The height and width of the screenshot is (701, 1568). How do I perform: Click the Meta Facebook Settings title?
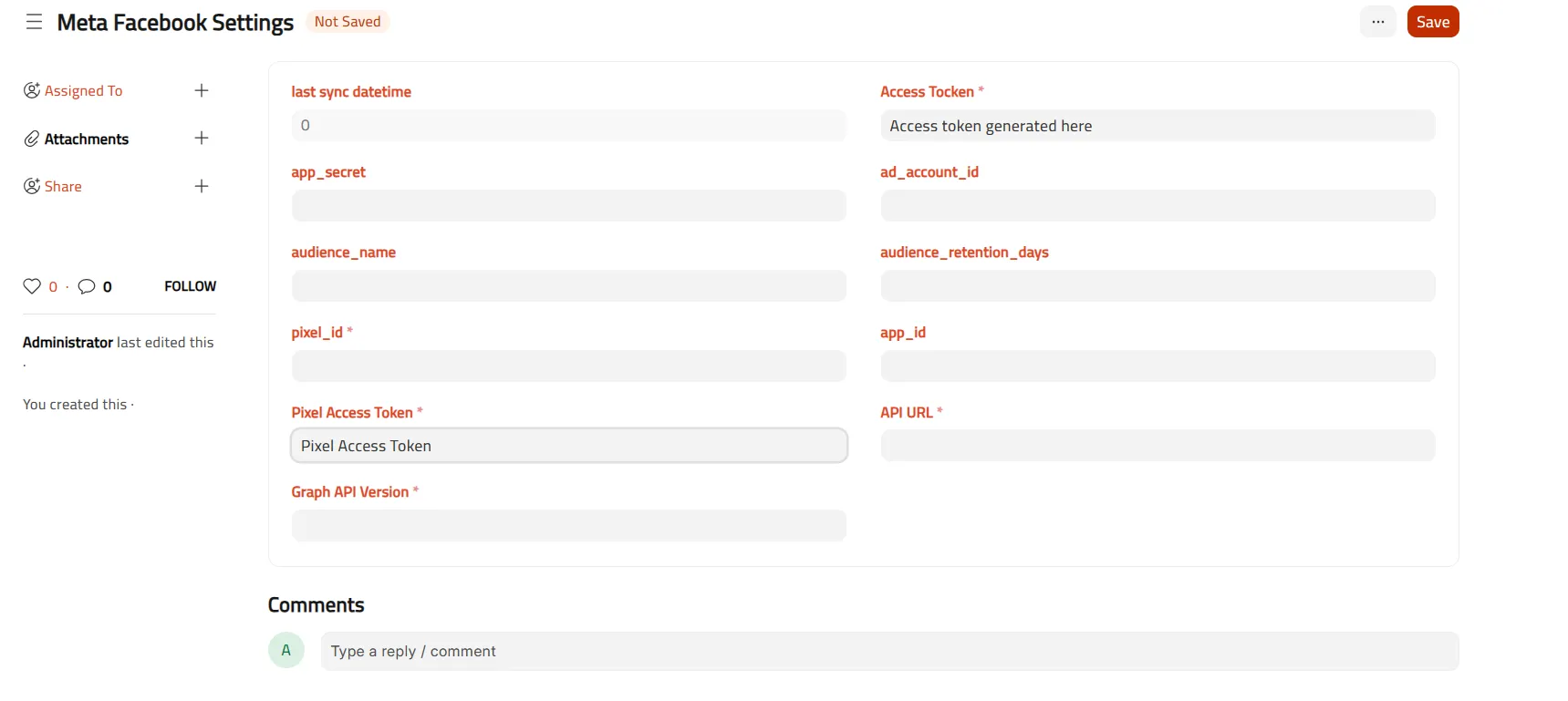click(x=175, y=22)
